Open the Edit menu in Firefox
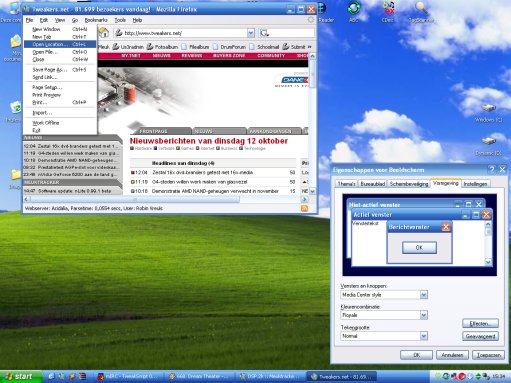Screen dimensions: 511x383 coord(44,20)
